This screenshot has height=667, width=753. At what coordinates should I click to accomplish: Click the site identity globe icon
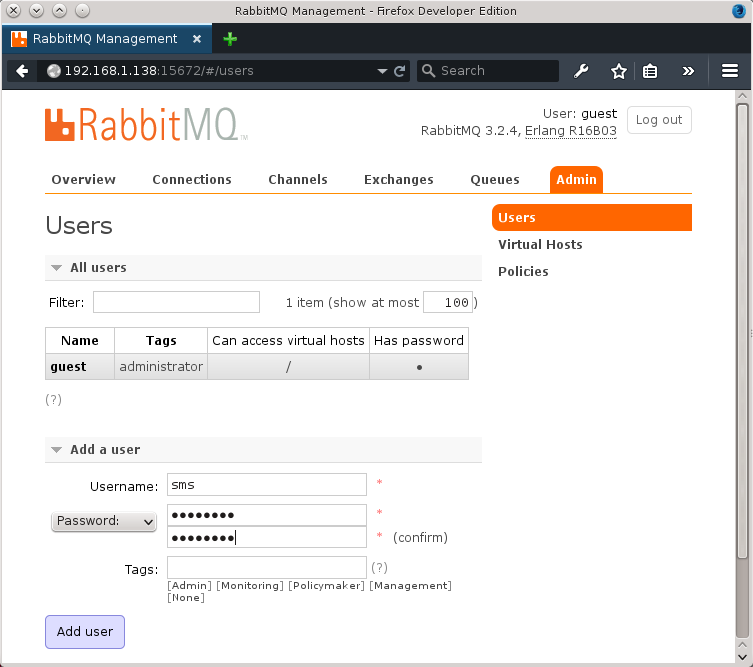click(x=54, y=71)
